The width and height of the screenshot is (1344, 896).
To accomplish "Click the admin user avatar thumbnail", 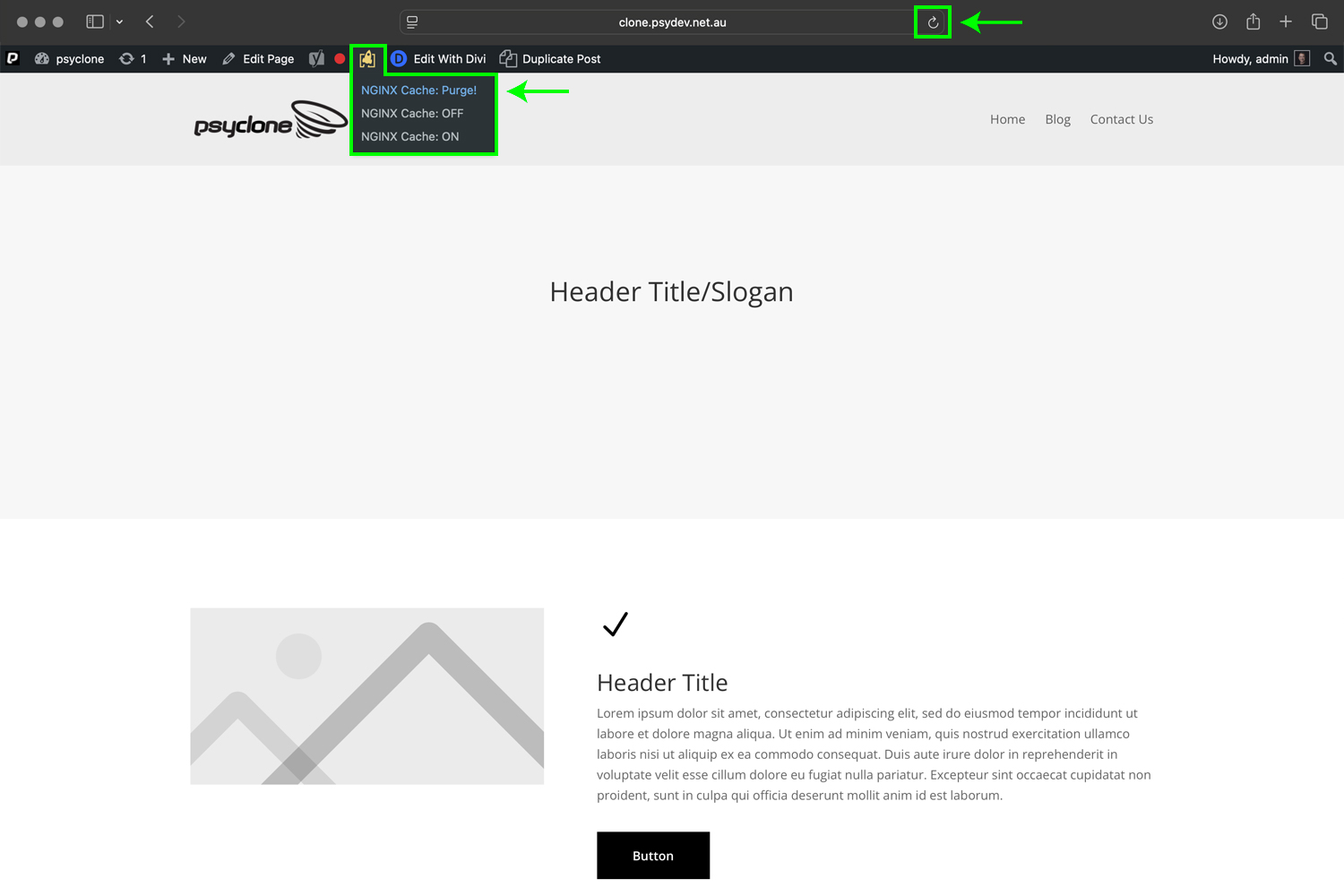I will (x=1300, y=58).
